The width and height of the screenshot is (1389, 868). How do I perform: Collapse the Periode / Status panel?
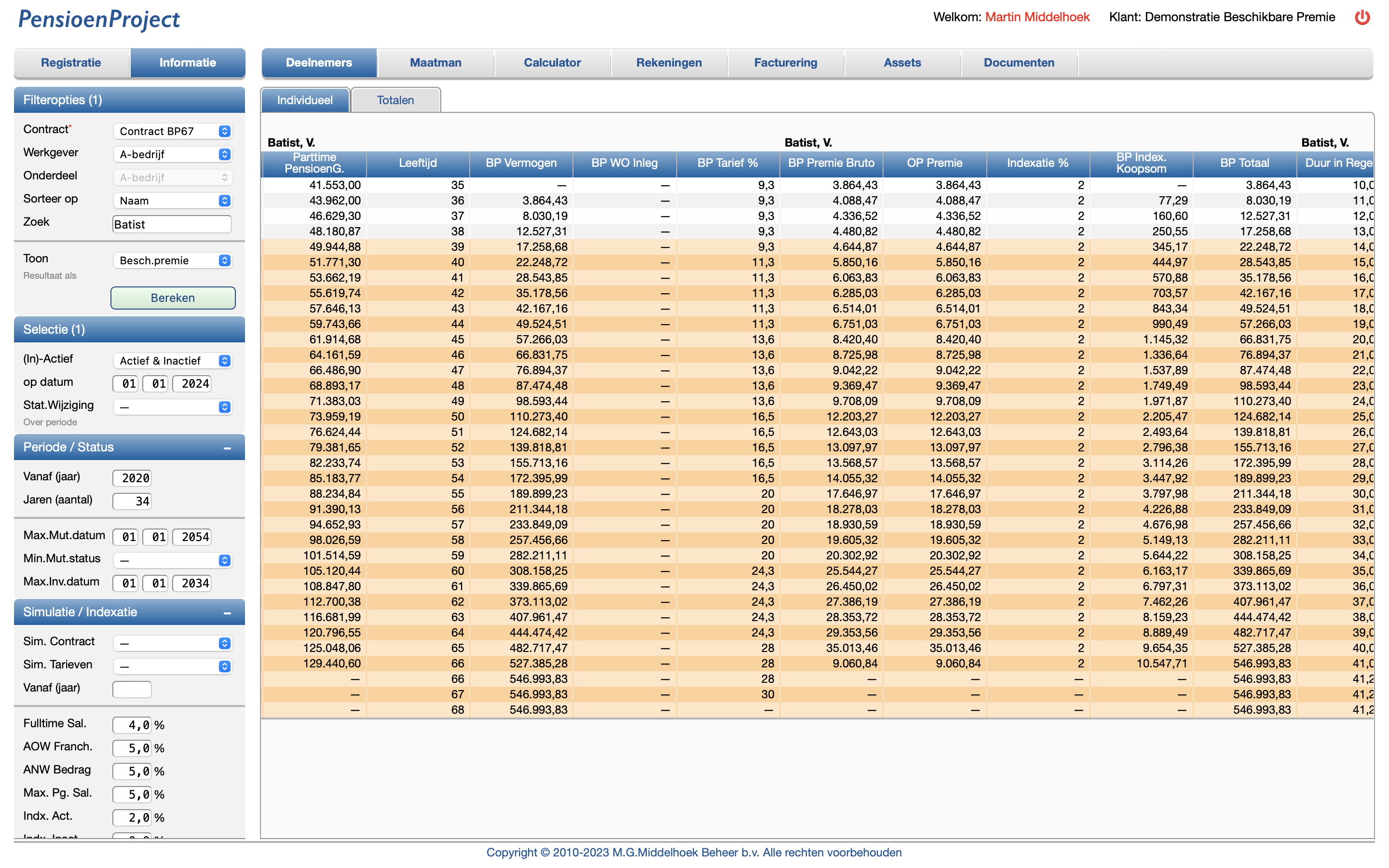click(227, 448)
